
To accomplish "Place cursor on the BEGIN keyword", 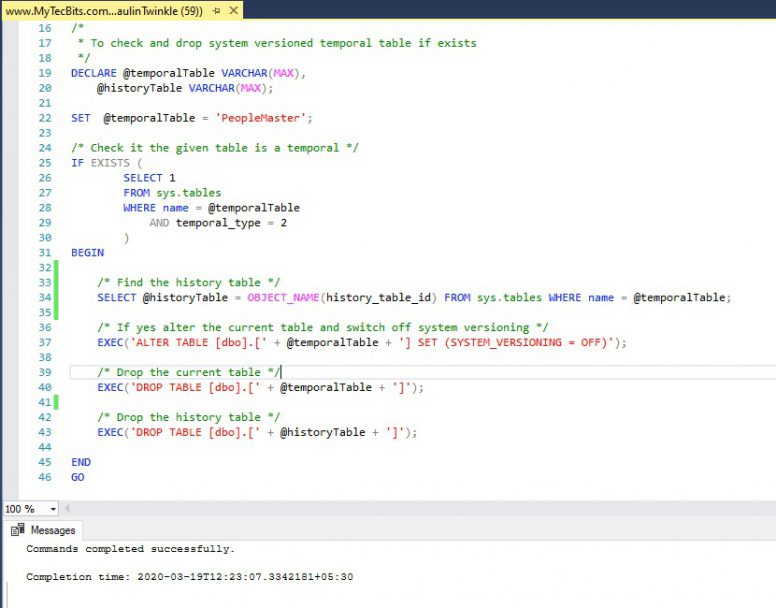I will click(x=87, y=252).
